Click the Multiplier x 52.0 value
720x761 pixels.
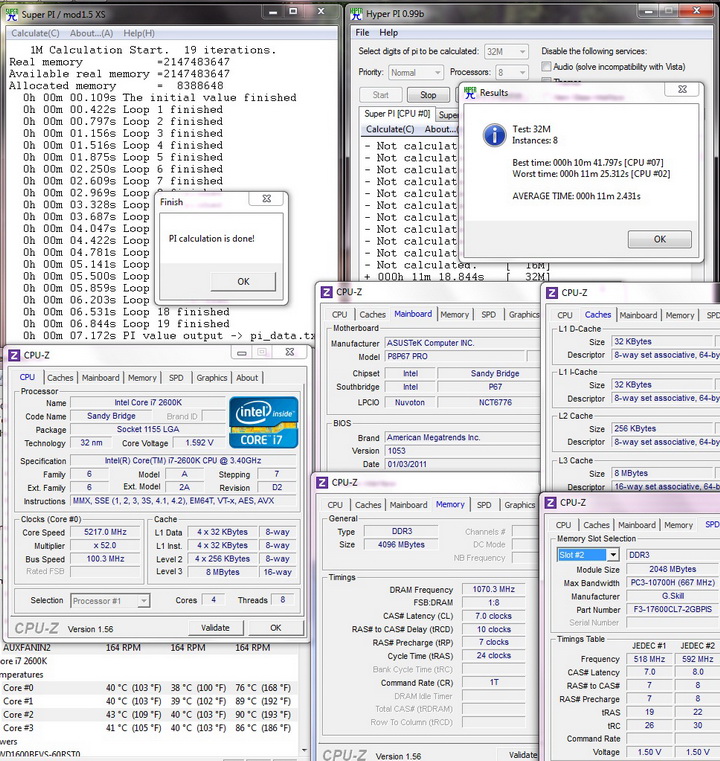click(x=105, y=546)
